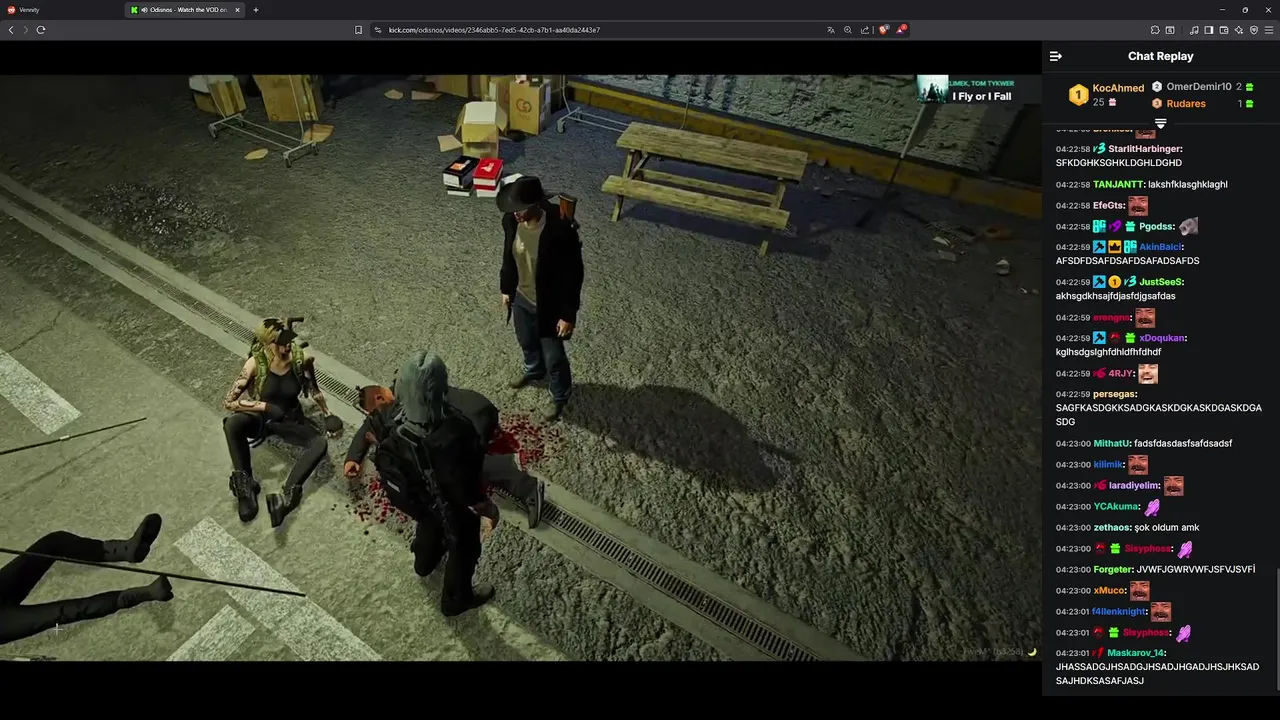1280x720 pixels.
Task: Click username AkinBalci in chat
Action: click(x=1161, y=247)
